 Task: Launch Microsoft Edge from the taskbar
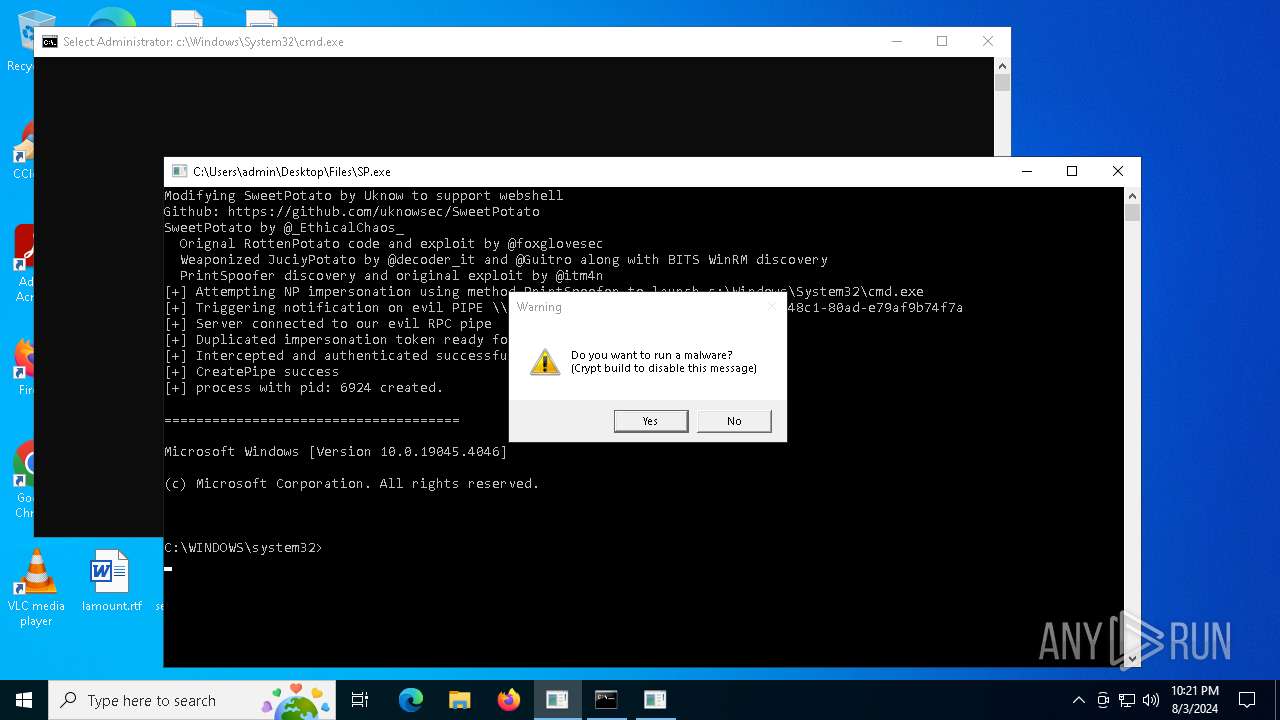411,700
